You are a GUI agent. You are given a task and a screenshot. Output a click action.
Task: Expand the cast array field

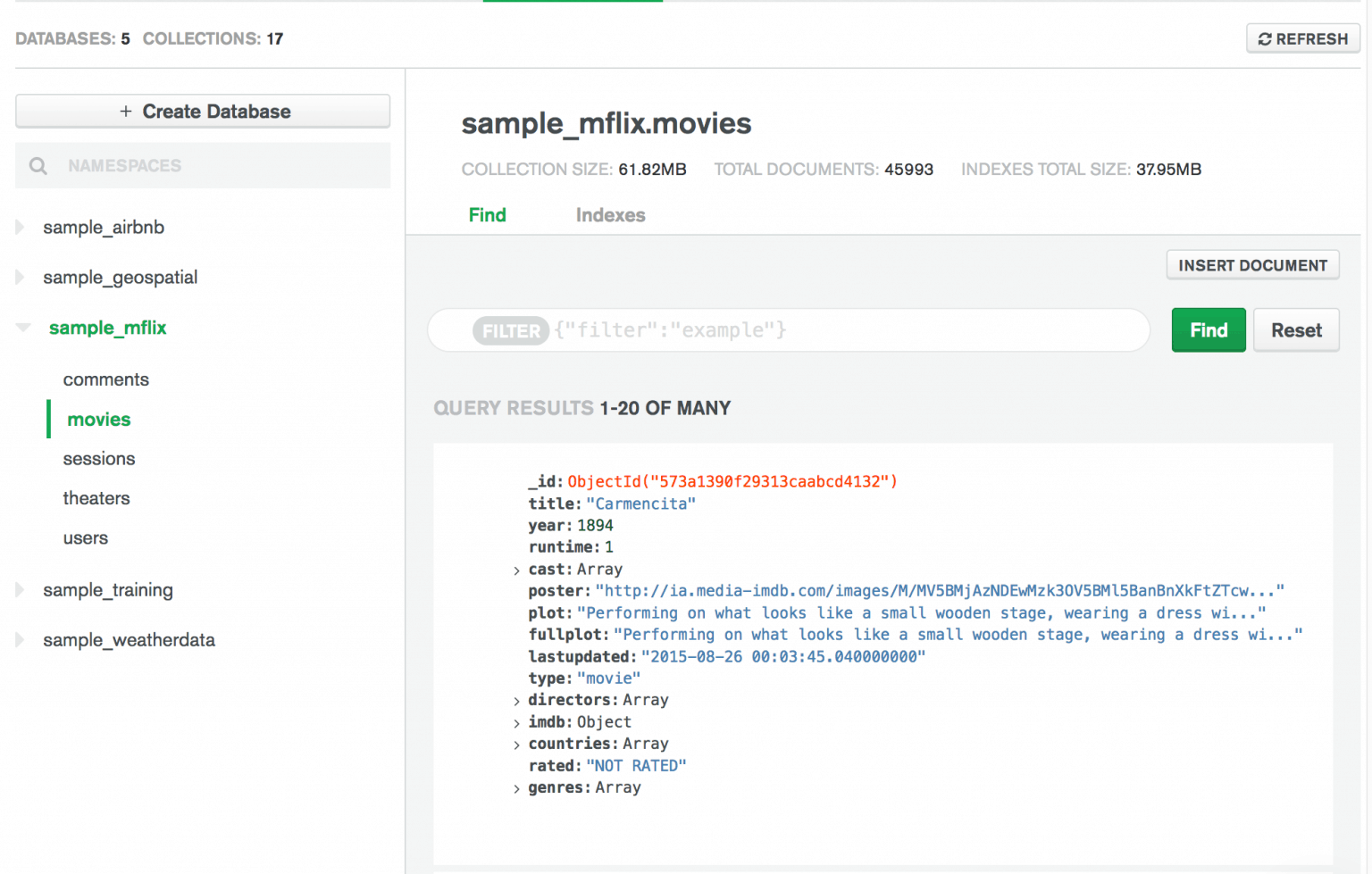point(517,570)
